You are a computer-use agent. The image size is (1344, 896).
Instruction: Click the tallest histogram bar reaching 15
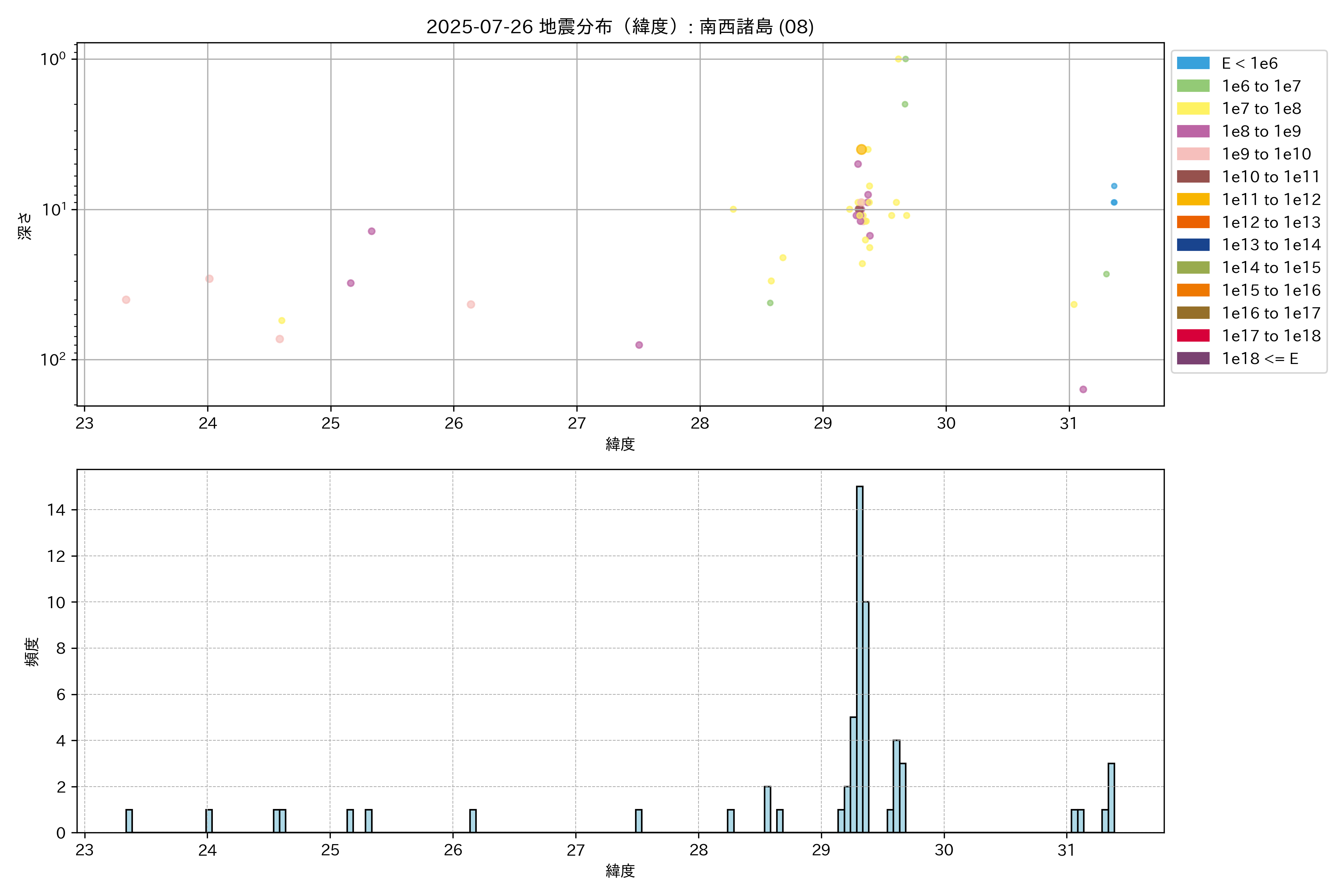coord(859,657)
